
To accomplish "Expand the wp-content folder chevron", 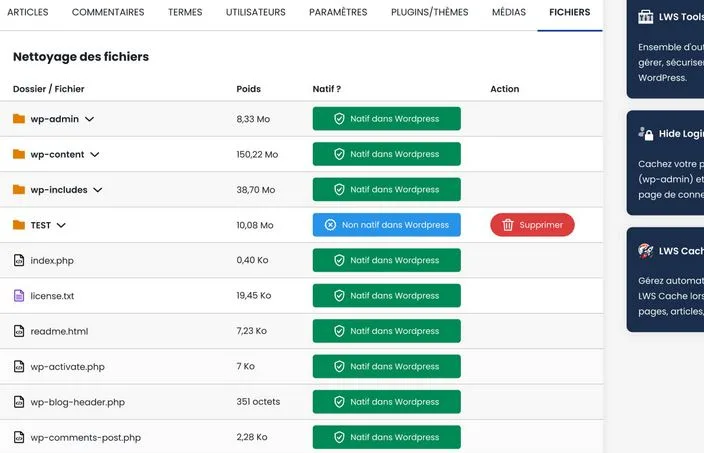I will point(95,155).
